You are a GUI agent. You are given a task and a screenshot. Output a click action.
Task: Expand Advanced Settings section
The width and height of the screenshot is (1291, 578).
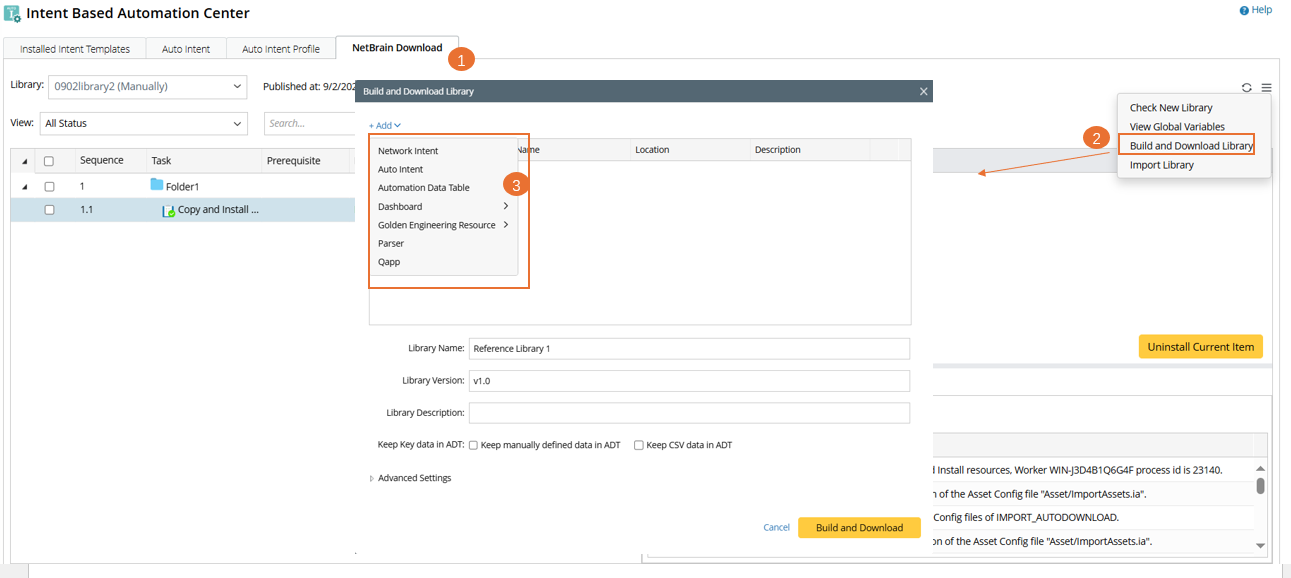point(372,478)
